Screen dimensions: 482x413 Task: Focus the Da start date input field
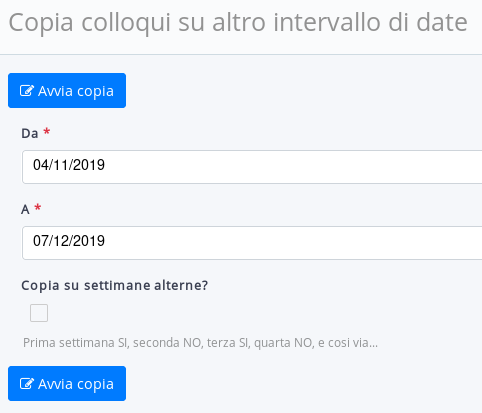(x=252, y=167)
